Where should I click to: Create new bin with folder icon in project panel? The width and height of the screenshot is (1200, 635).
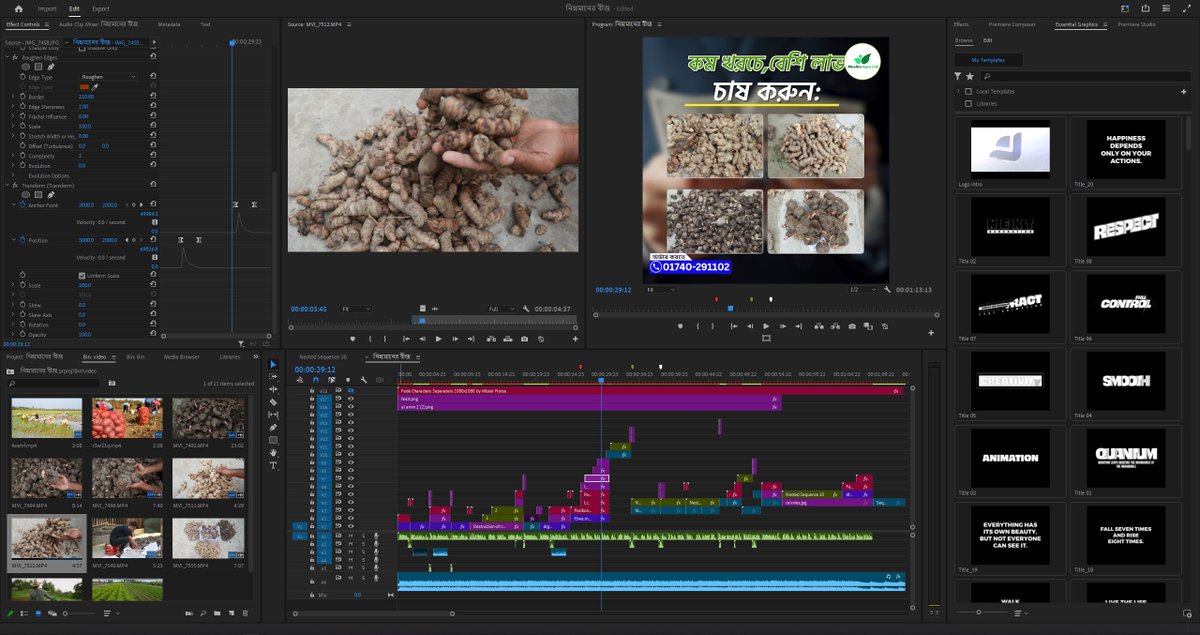coord(217,612)
